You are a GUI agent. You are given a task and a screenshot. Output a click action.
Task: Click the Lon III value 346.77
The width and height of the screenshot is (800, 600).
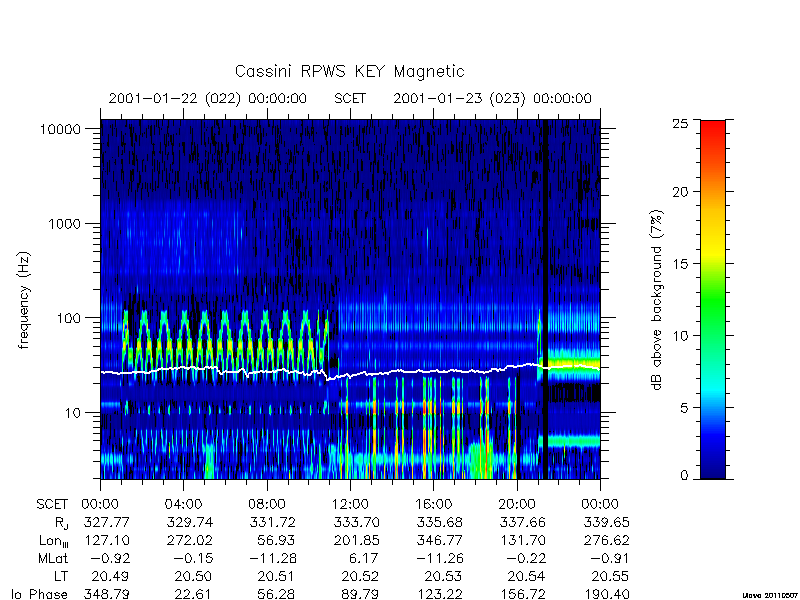point(440,540)
